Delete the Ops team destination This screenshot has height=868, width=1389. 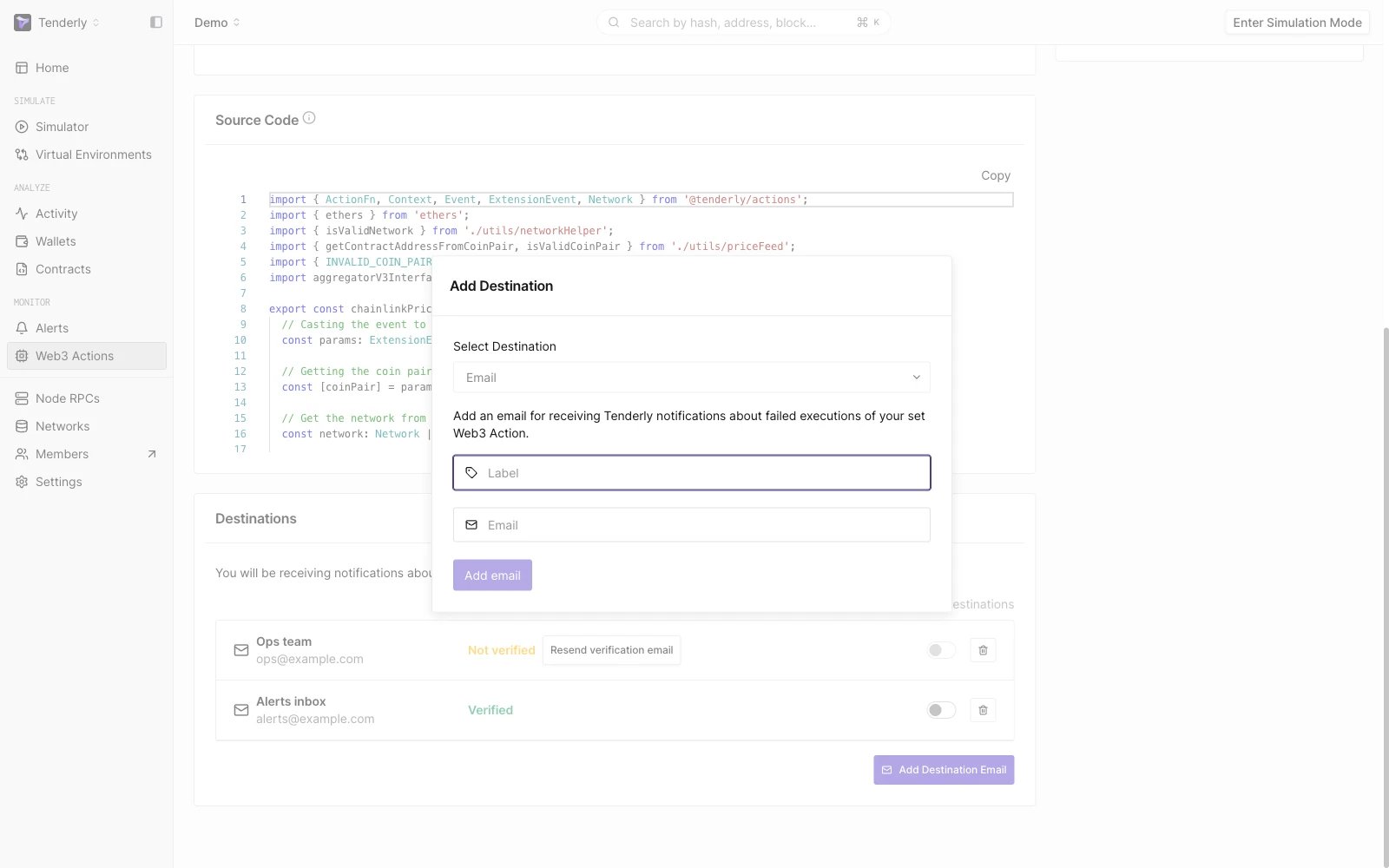(x=983, y=650)
